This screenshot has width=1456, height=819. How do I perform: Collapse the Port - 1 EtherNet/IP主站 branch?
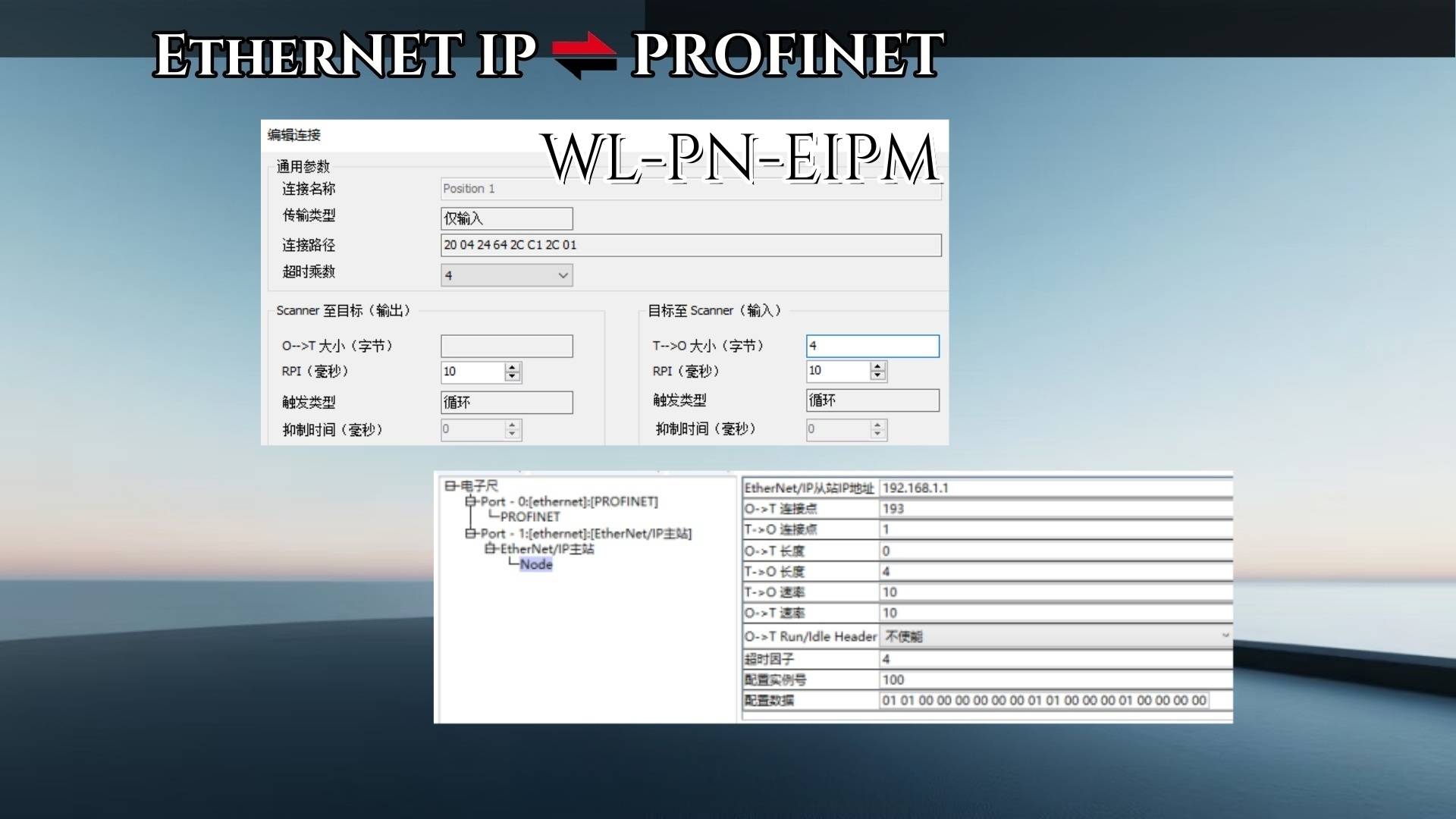coord(472,534)
